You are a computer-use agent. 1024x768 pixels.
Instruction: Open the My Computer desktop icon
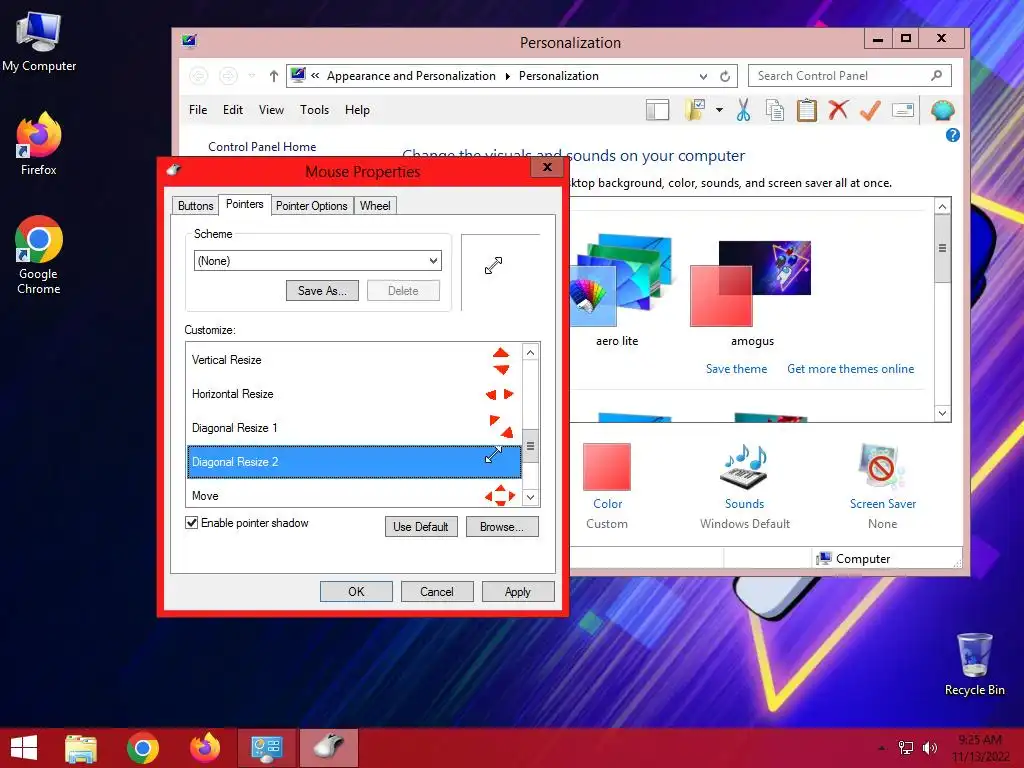pyautogui.click(x=39, y=40)
